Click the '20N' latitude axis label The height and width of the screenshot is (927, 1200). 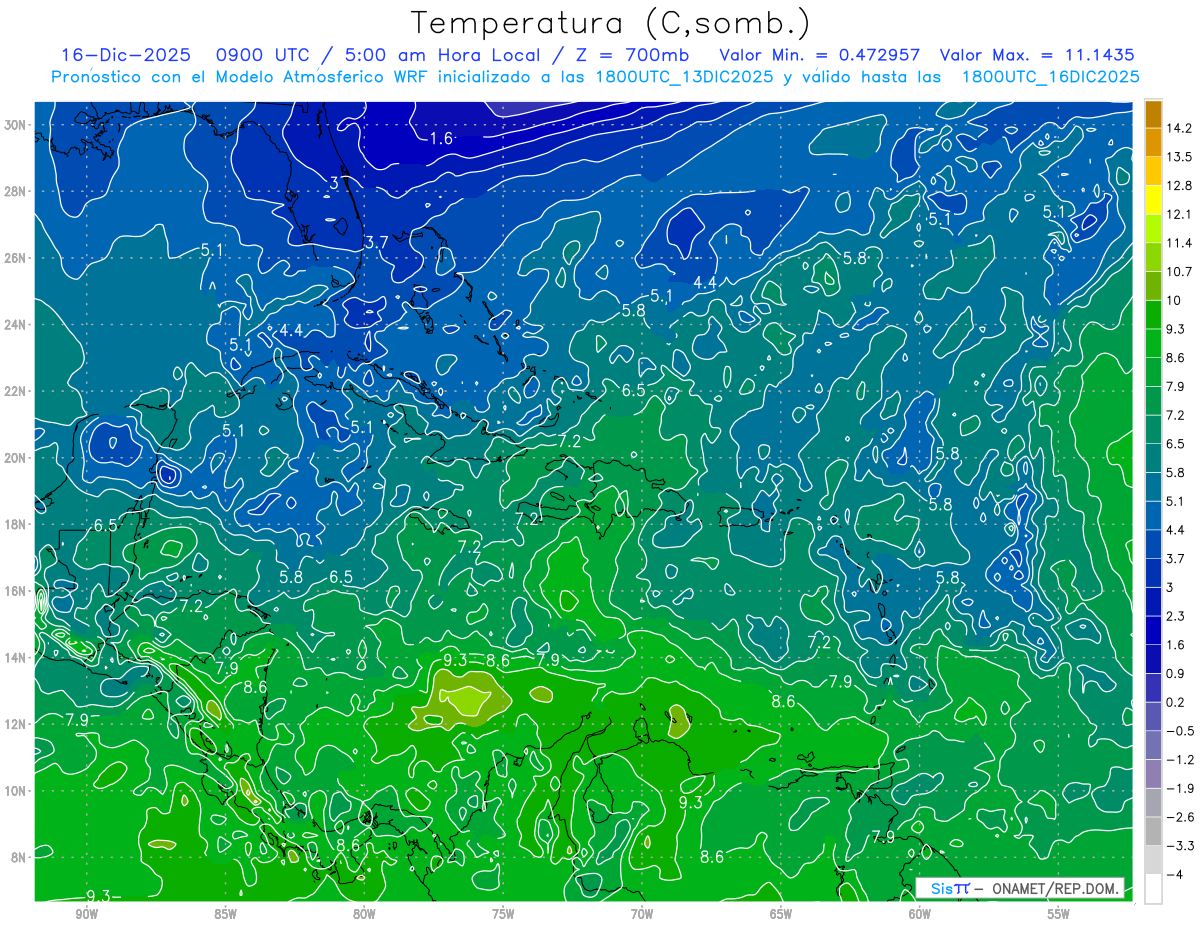click(14, 458)
